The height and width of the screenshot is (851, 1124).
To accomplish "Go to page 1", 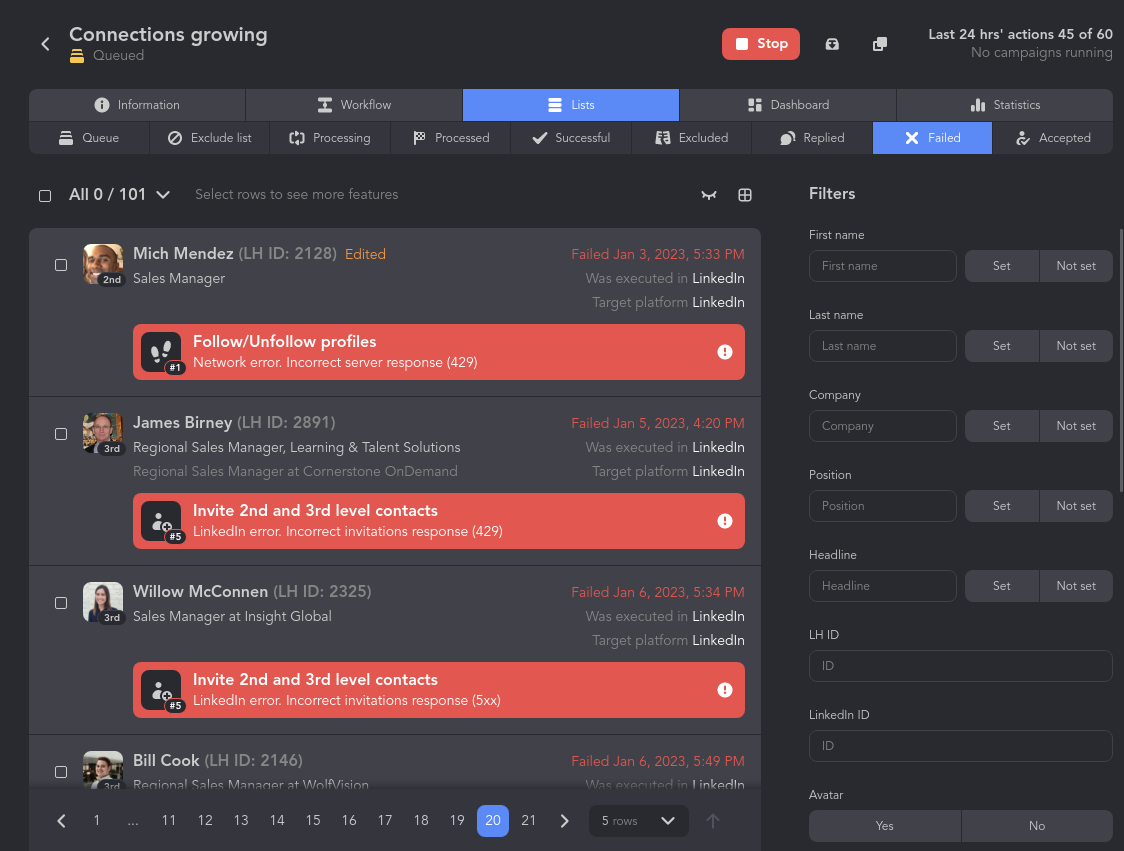I will tap(97, 821).
